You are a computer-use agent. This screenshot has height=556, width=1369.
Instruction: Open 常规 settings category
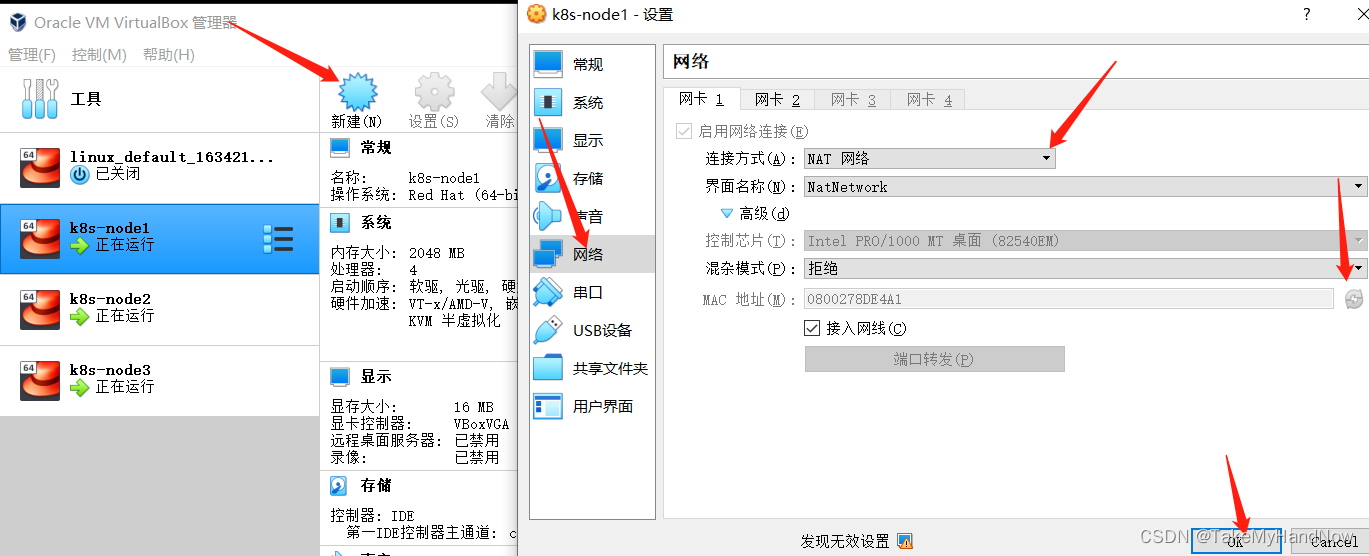pyautogui.click(x=592, y=64)
